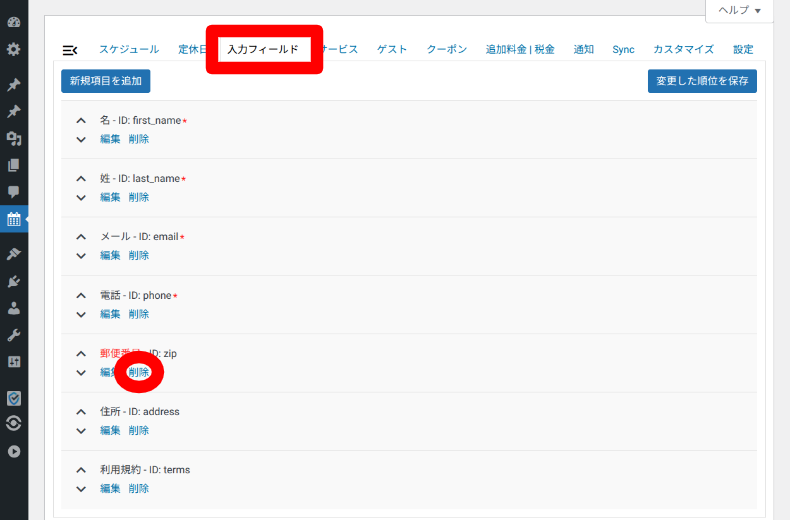Move phone field down with chevron
Image resolution: width=790 pixels, height=520 pixels.
[81, 314]
